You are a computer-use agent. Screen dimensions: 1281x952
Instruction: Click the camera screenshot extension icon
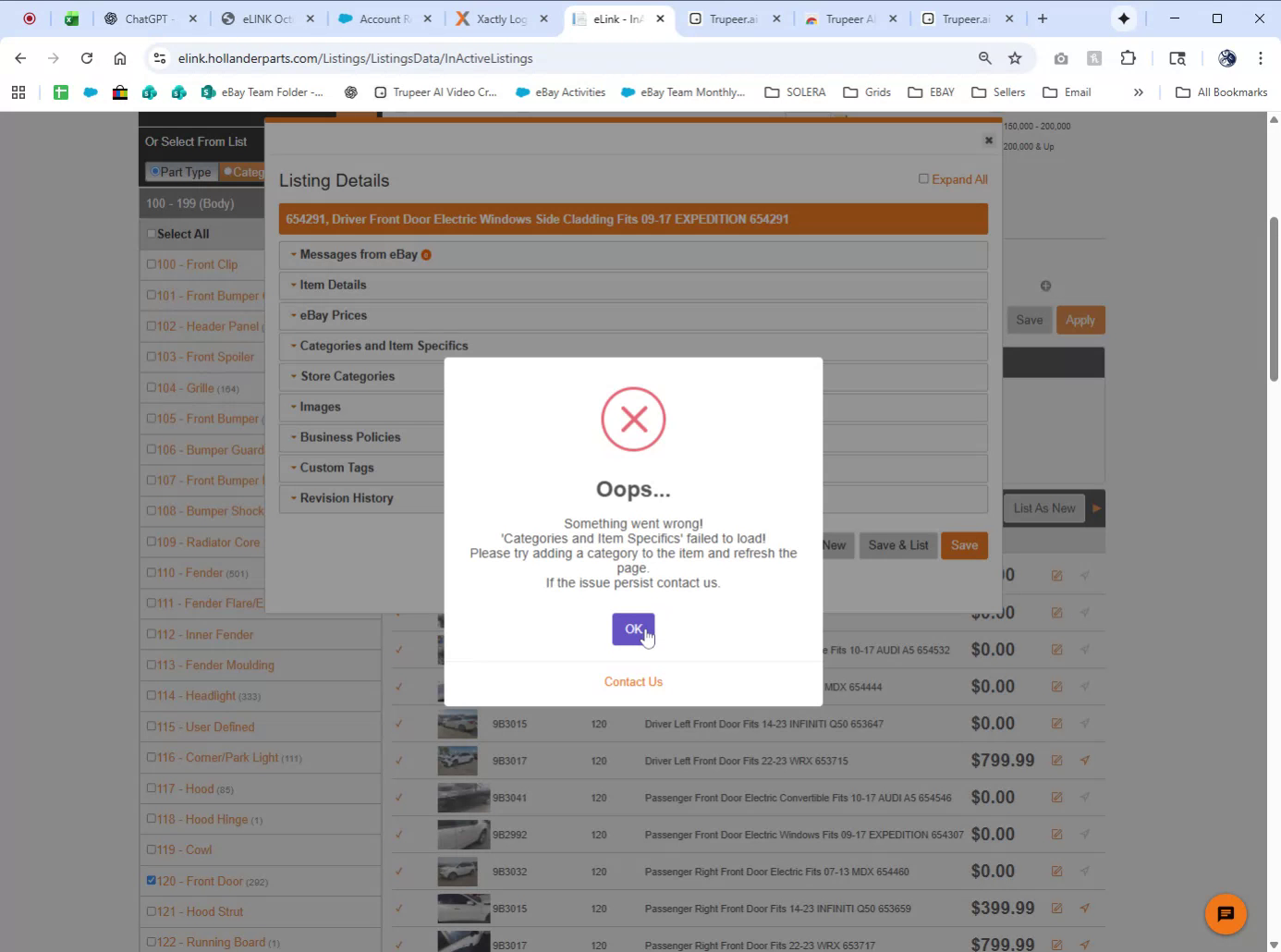(x=1061, y=58)
